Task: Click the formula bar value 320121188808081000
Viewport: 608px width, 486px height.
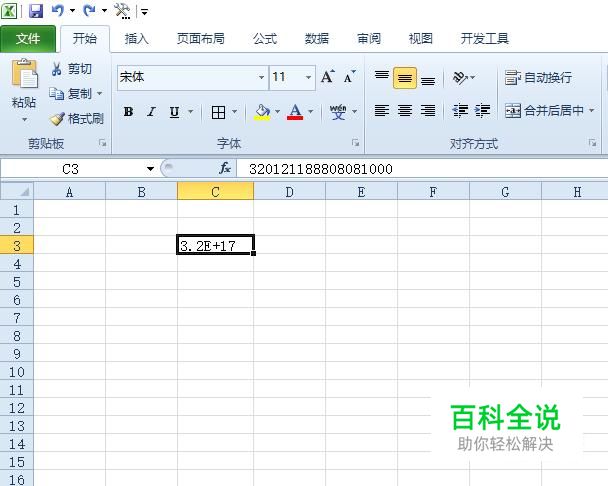Action: 321,169
